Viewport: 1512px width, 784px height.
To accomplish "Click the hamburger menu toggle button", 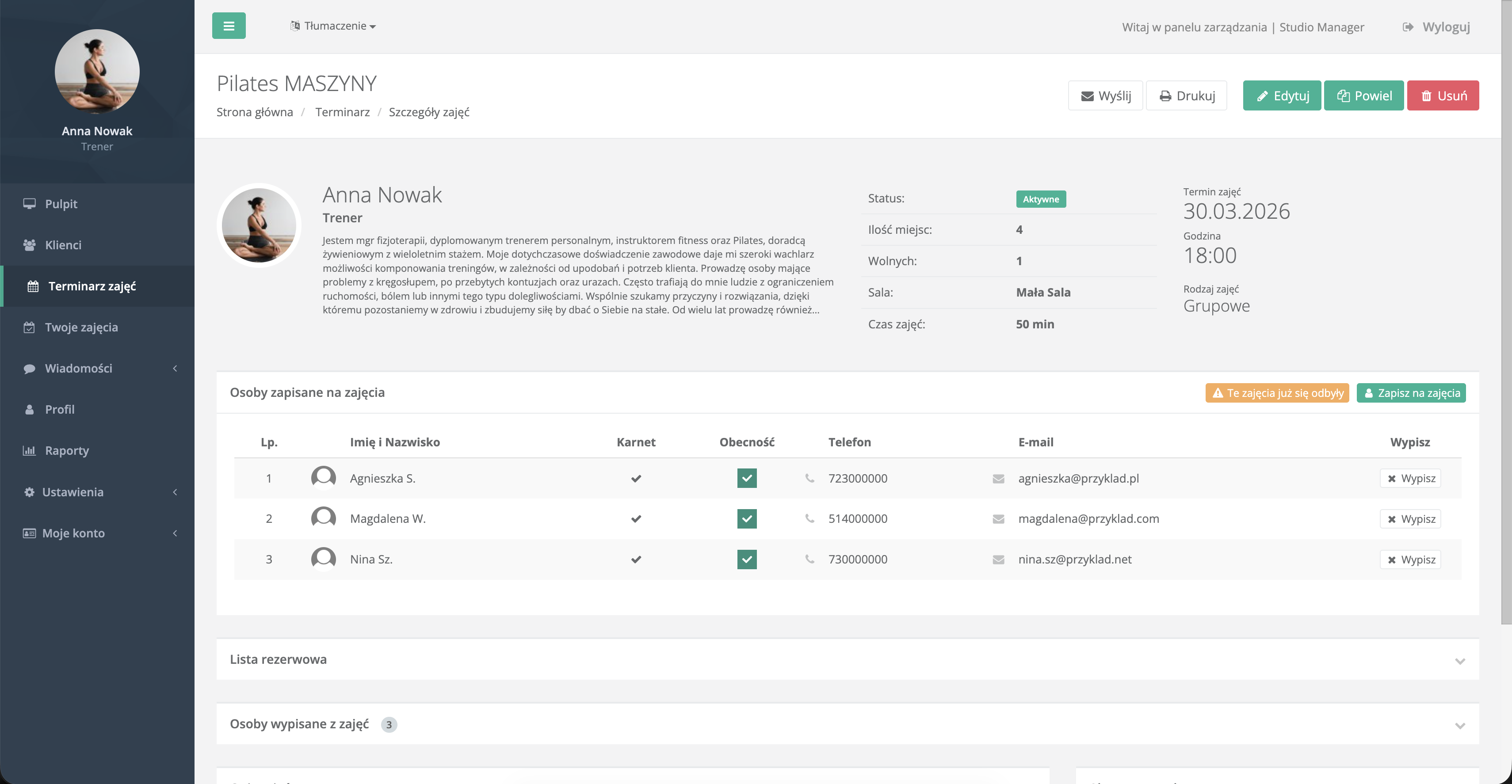I will click(228, 26).
